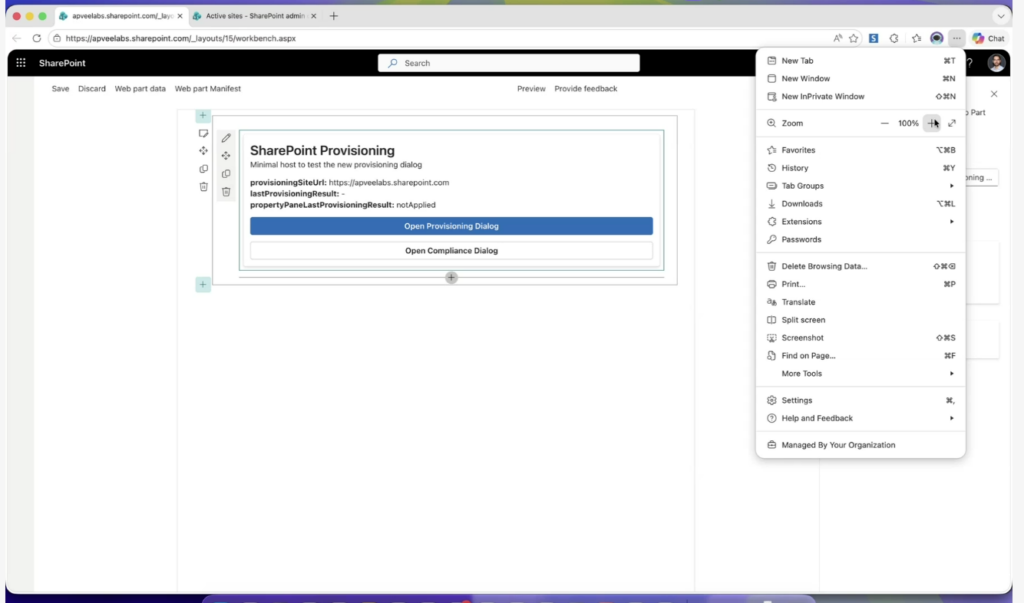The width and height of the screenshot is (1024, 603).
Task: Add a new section below with plus icon
Action: [202, 284]
